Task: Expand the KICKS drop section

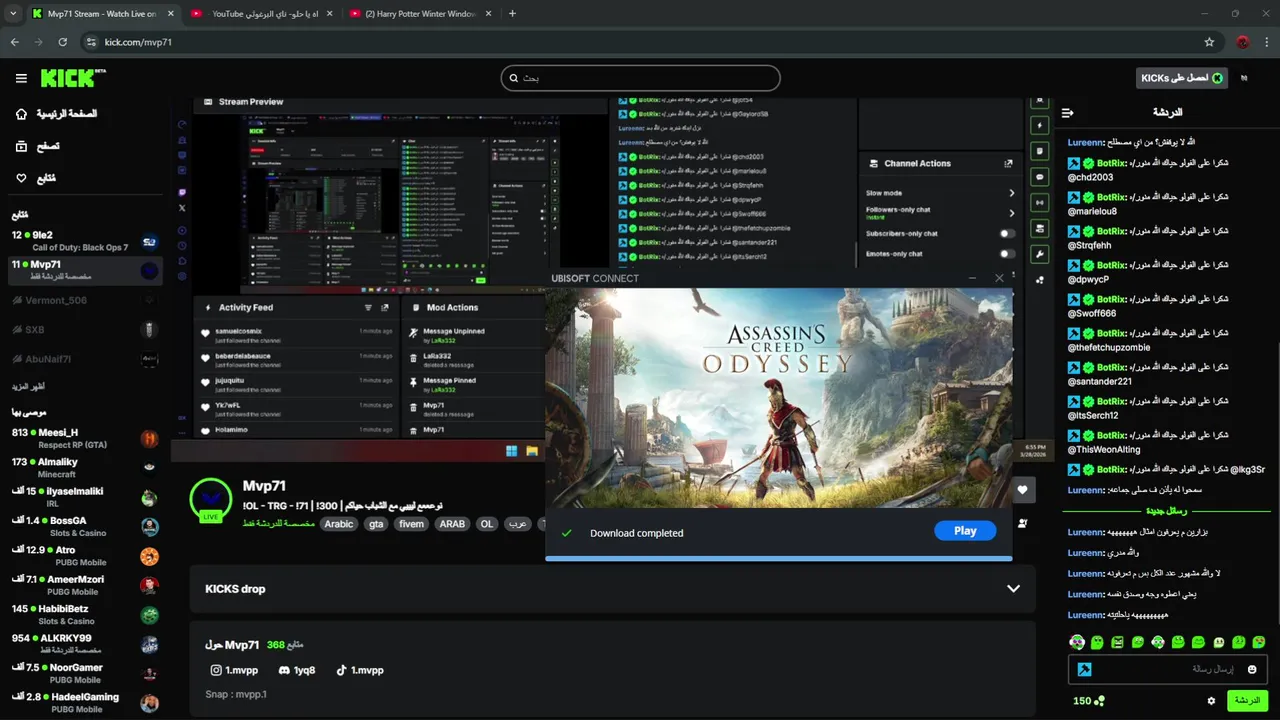Action: (x=1013, y=589)
